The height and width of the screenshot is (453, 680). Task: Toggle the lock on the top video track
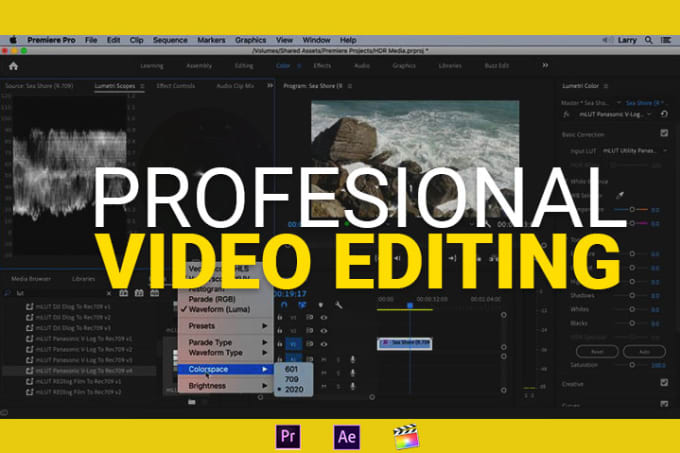point(280,317)
